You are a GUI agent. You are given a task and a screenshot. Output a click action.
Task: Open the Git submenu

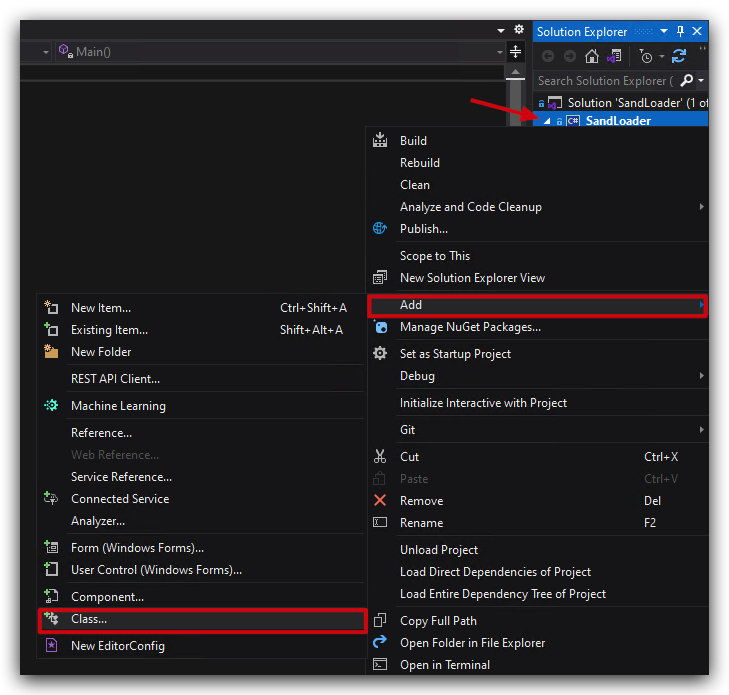click(x=537, y=430)
